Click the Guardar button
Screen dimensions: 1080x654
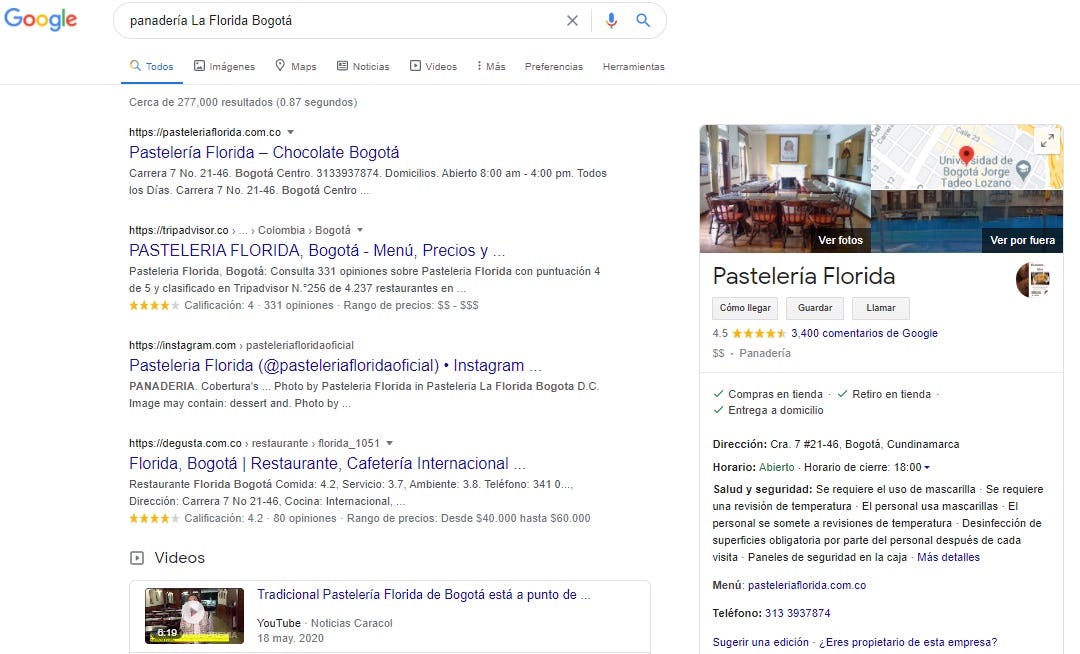tap(815, 308)
